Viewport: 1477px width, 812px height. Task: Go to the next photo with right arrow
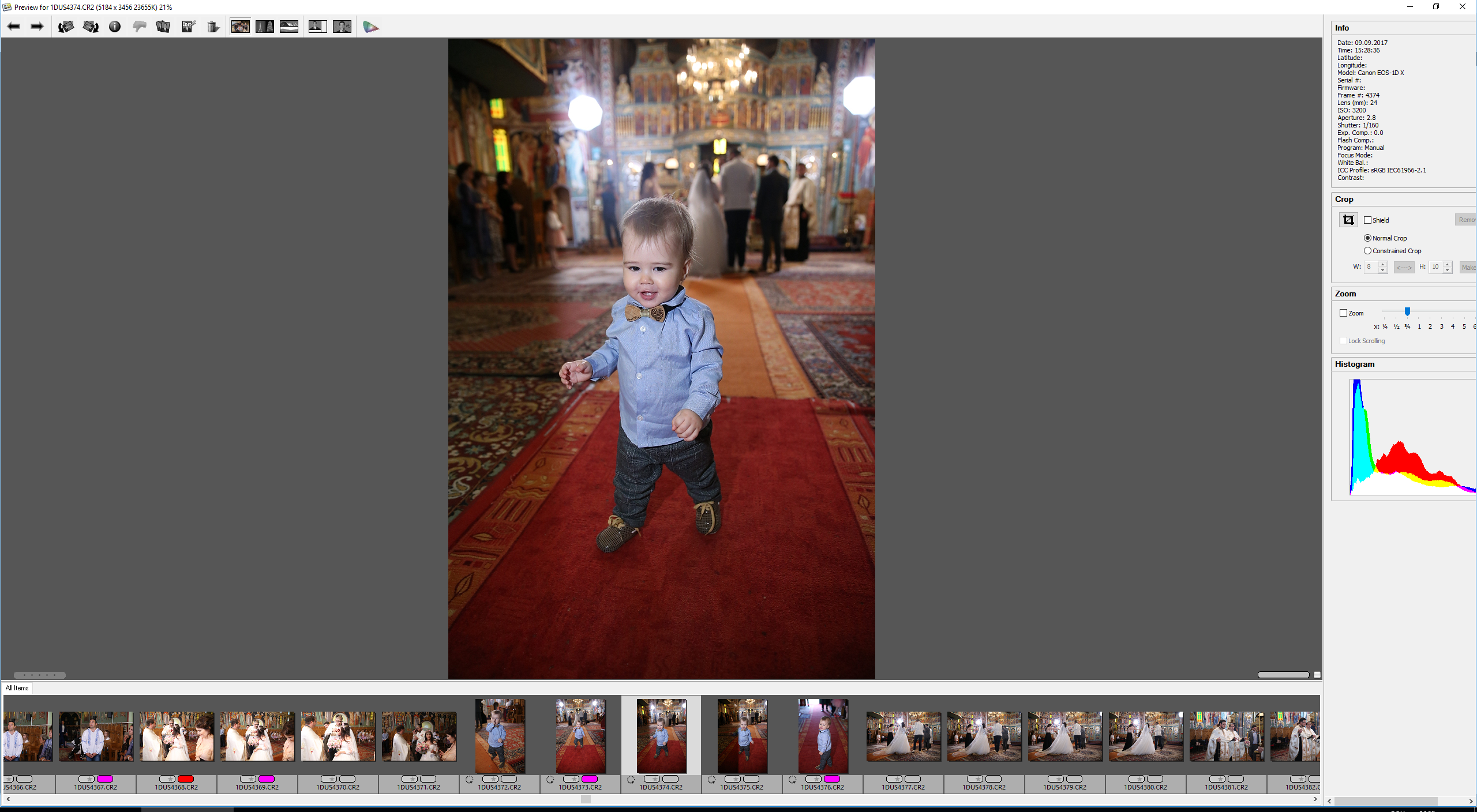pos(38,27)
